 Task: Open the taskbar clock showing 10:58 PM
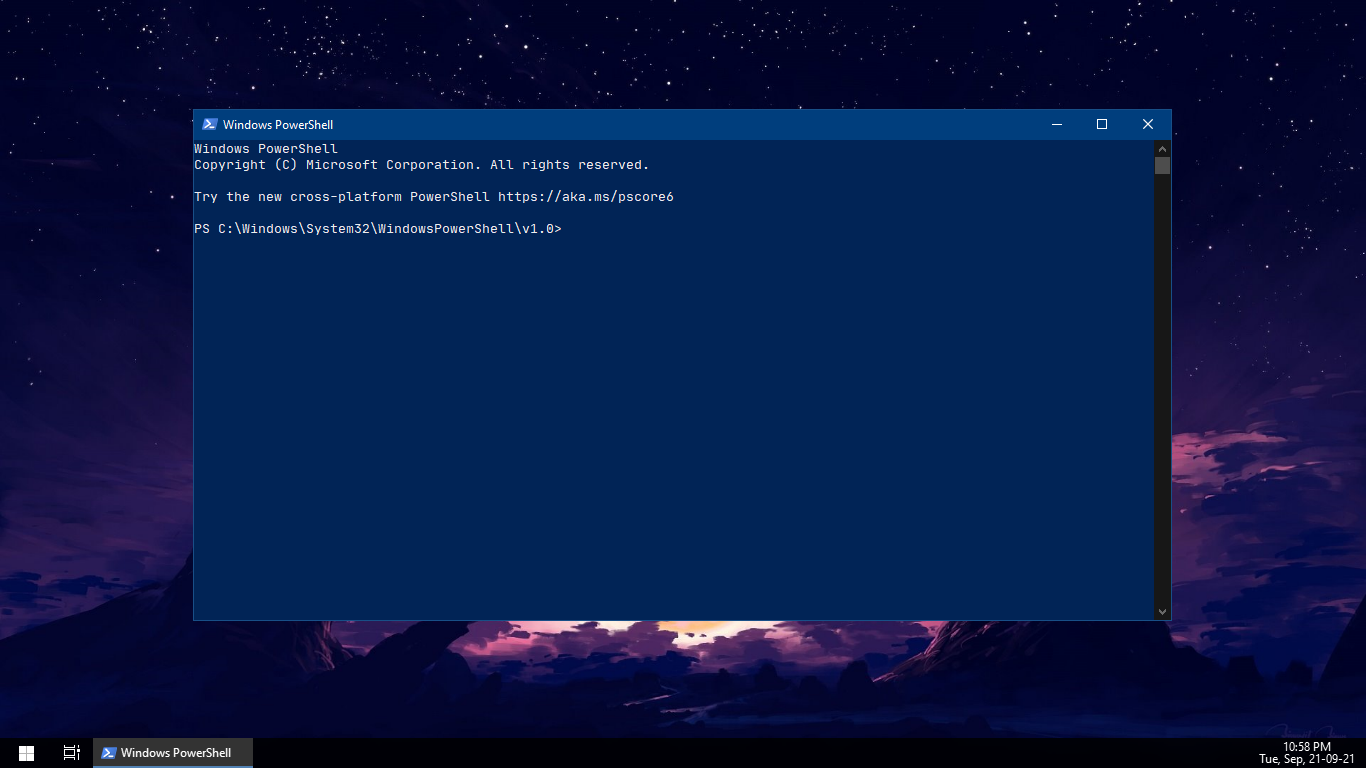1307,753
